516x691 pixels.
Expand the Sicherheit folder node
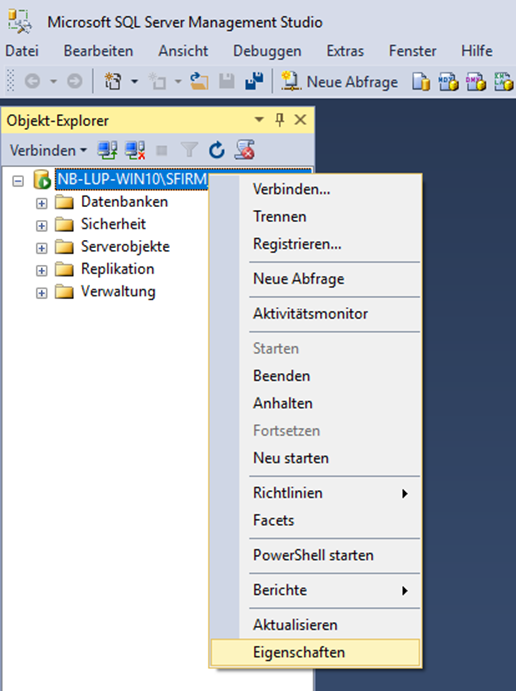[41, 226]
